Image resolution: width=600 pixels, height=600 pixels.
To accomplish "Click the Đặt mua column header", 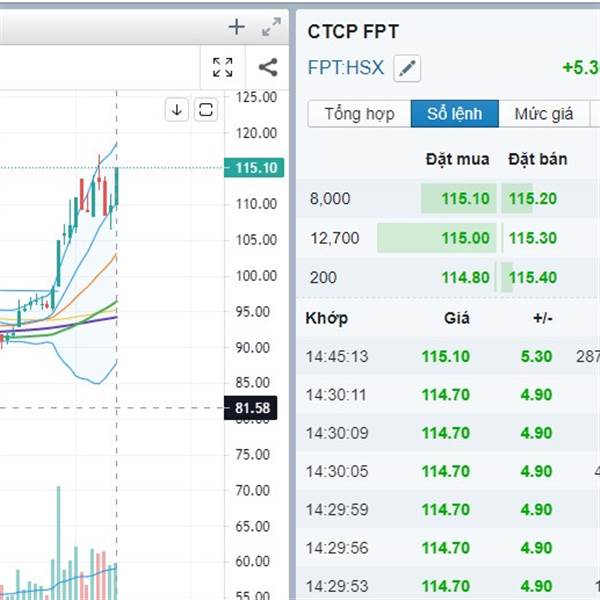I will tap(457, 159).
